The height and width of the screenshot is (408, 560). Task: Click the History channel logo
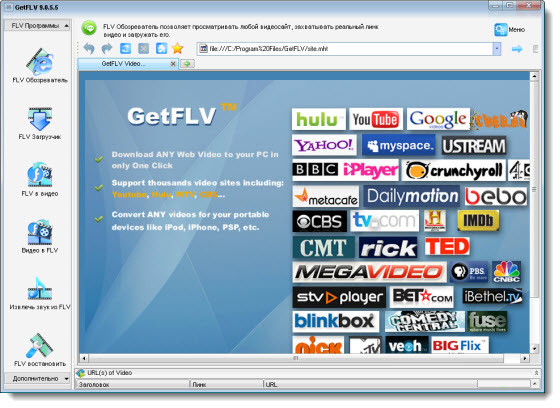pyautogui.click(x=435, y=221)
